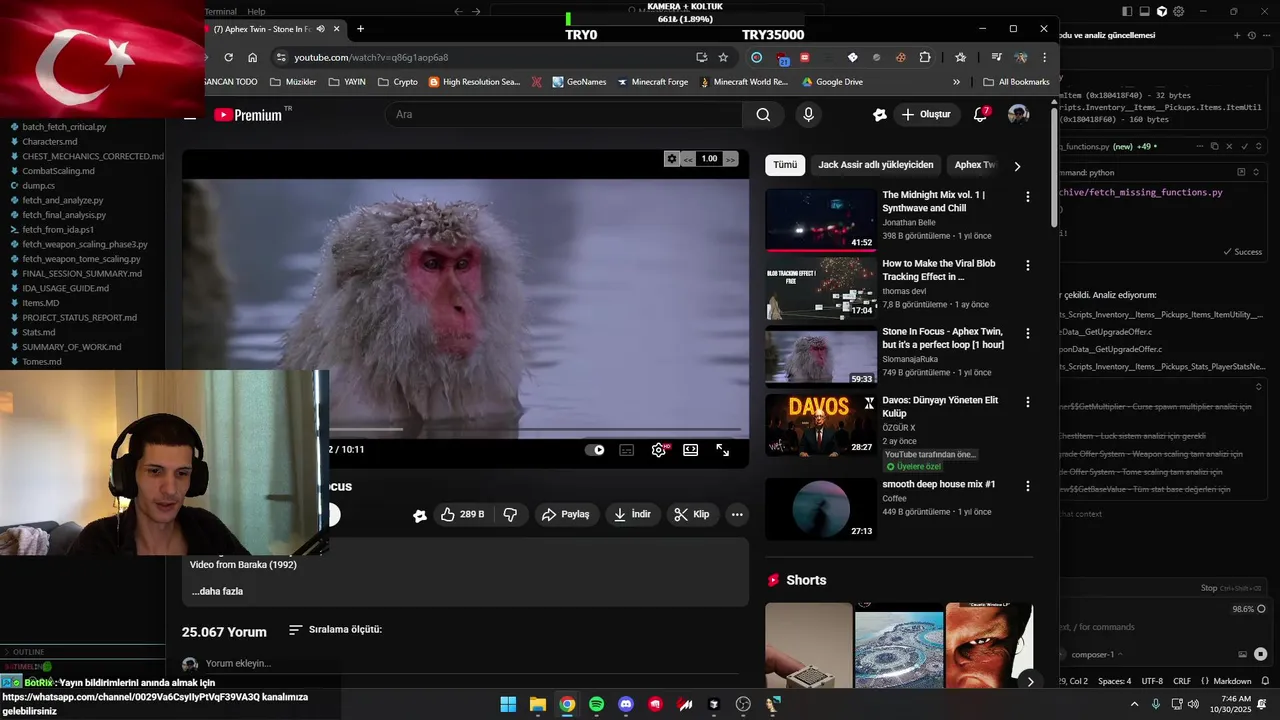
Task: Open speed controller gear above video
Action: click(672, 159)
